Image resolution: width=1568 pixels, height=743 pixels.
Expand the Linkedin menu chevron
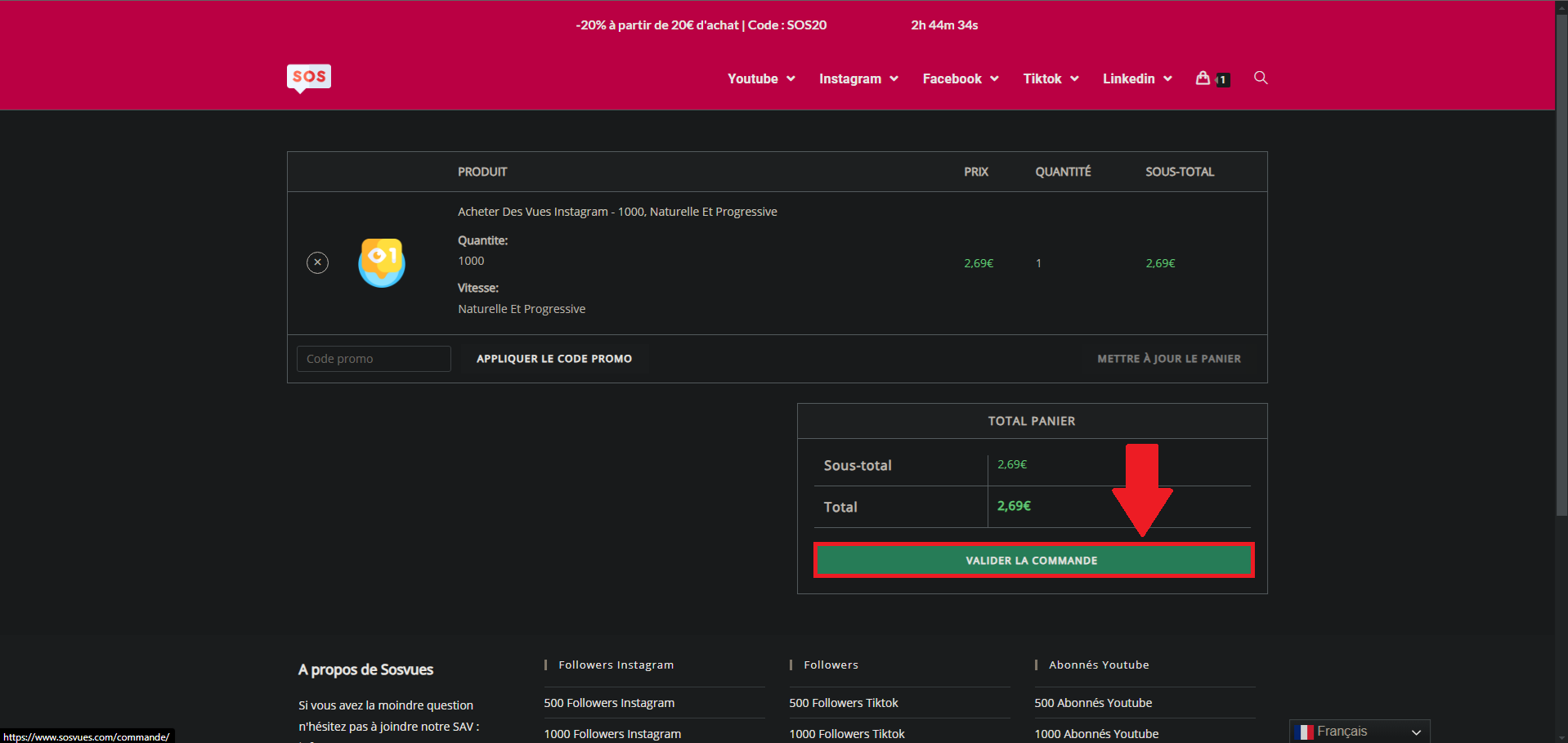point(1167,78)
